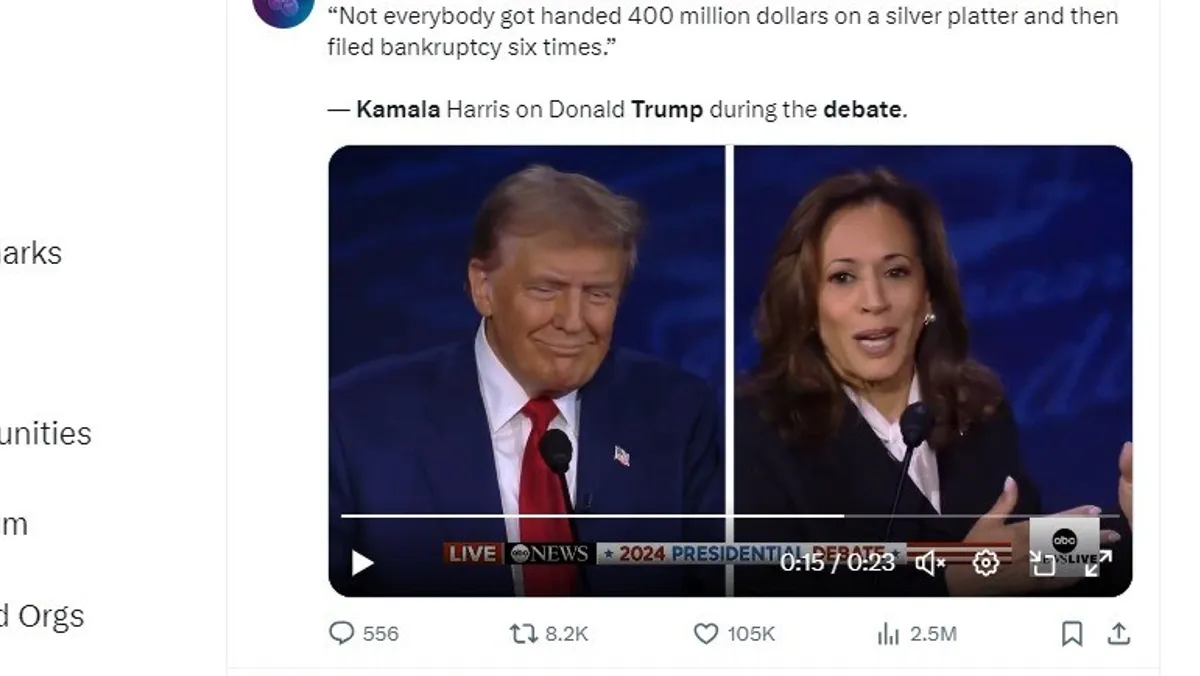Open the share post icon
The height and width of the screenshot is (676, 1200).
pos(1119,633)
